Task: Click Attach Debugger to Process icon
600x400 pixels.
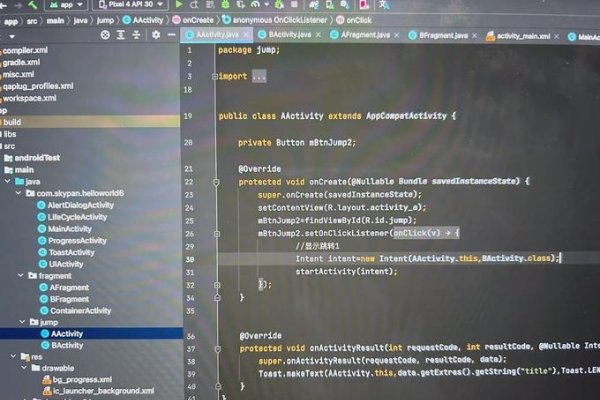Action: tap(280, 5)
